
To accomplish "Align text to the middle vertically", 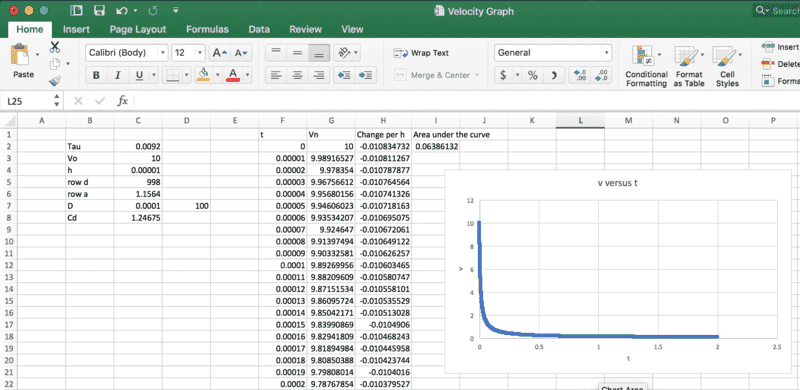I will [x=297, y=53].
